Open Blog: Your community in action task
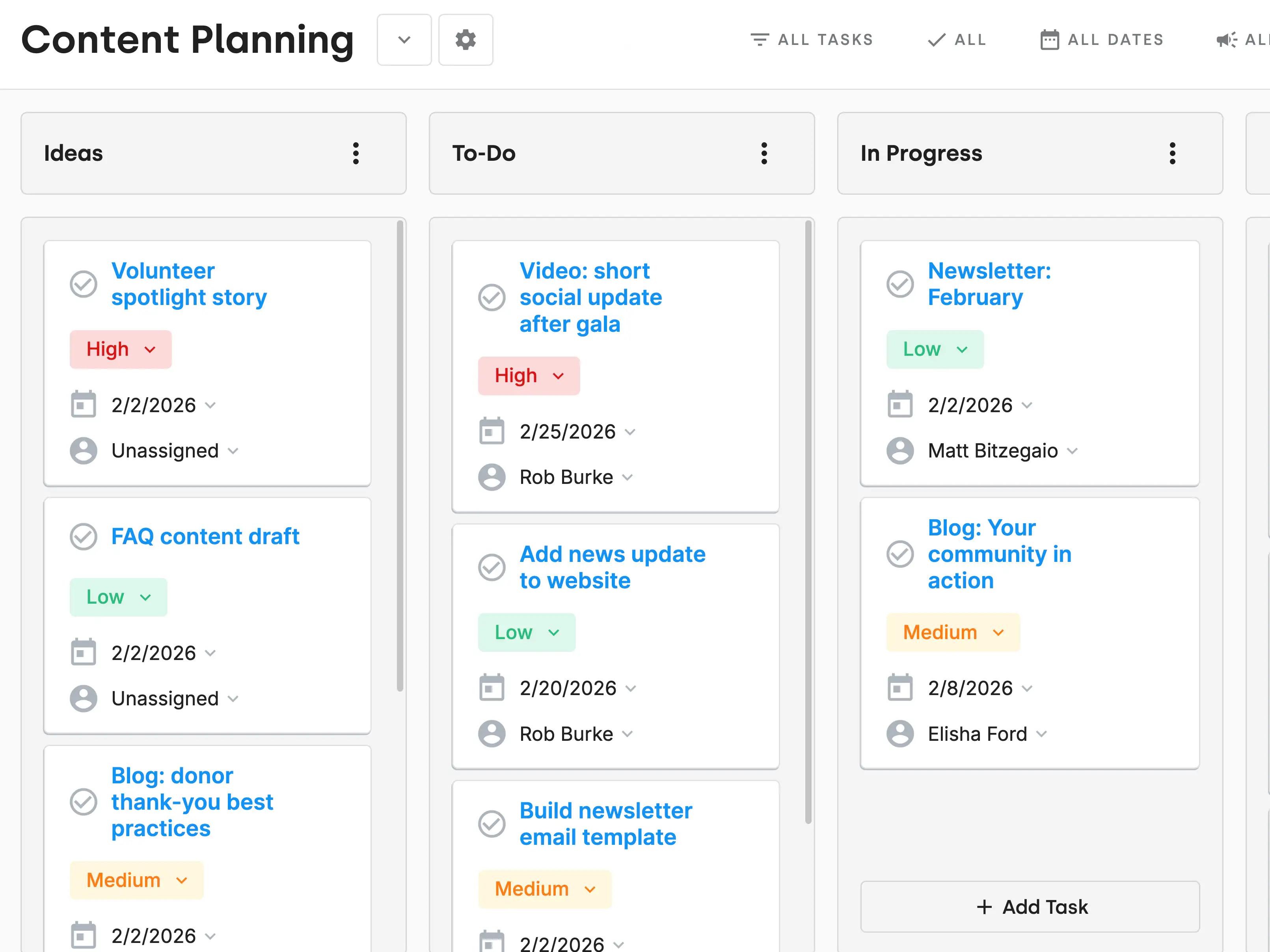The height and width of the screenshot is (952, 1270). point(999,554)
